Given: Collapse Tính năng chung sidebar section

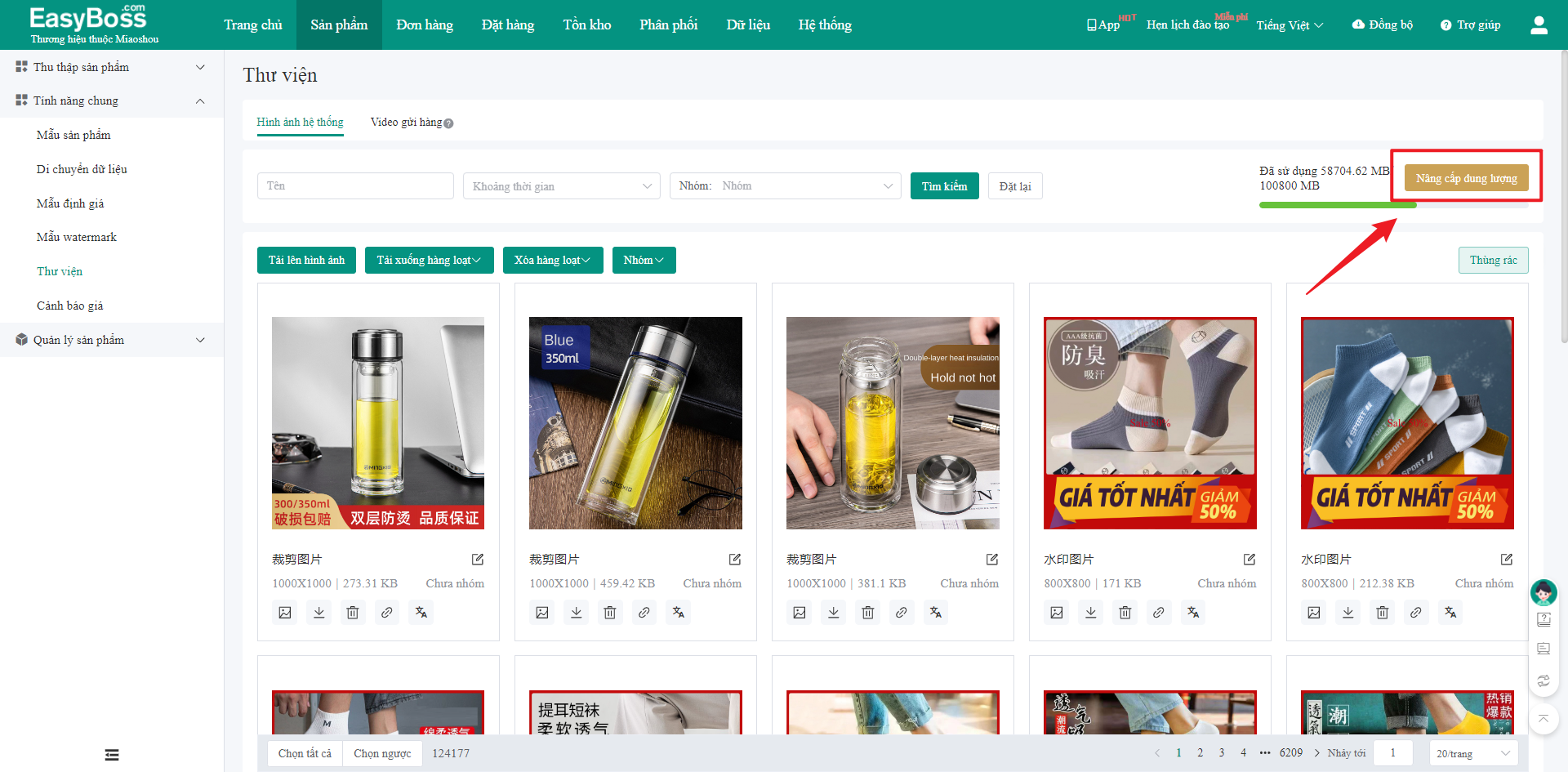Looking at the screenshot, I should (x=112, y=100).
